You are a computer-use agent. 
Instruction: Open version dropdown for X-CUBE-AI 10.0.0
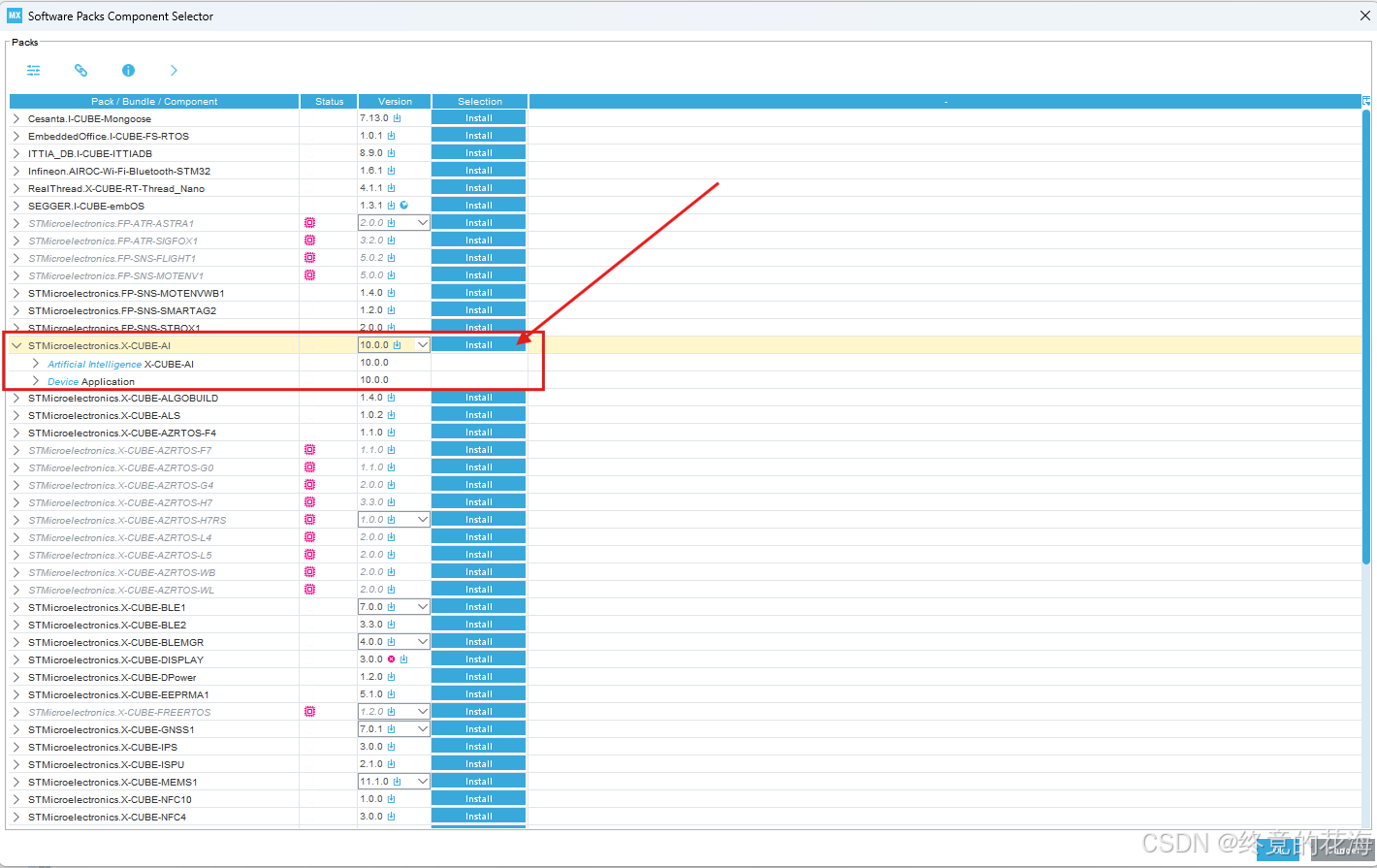423,345
